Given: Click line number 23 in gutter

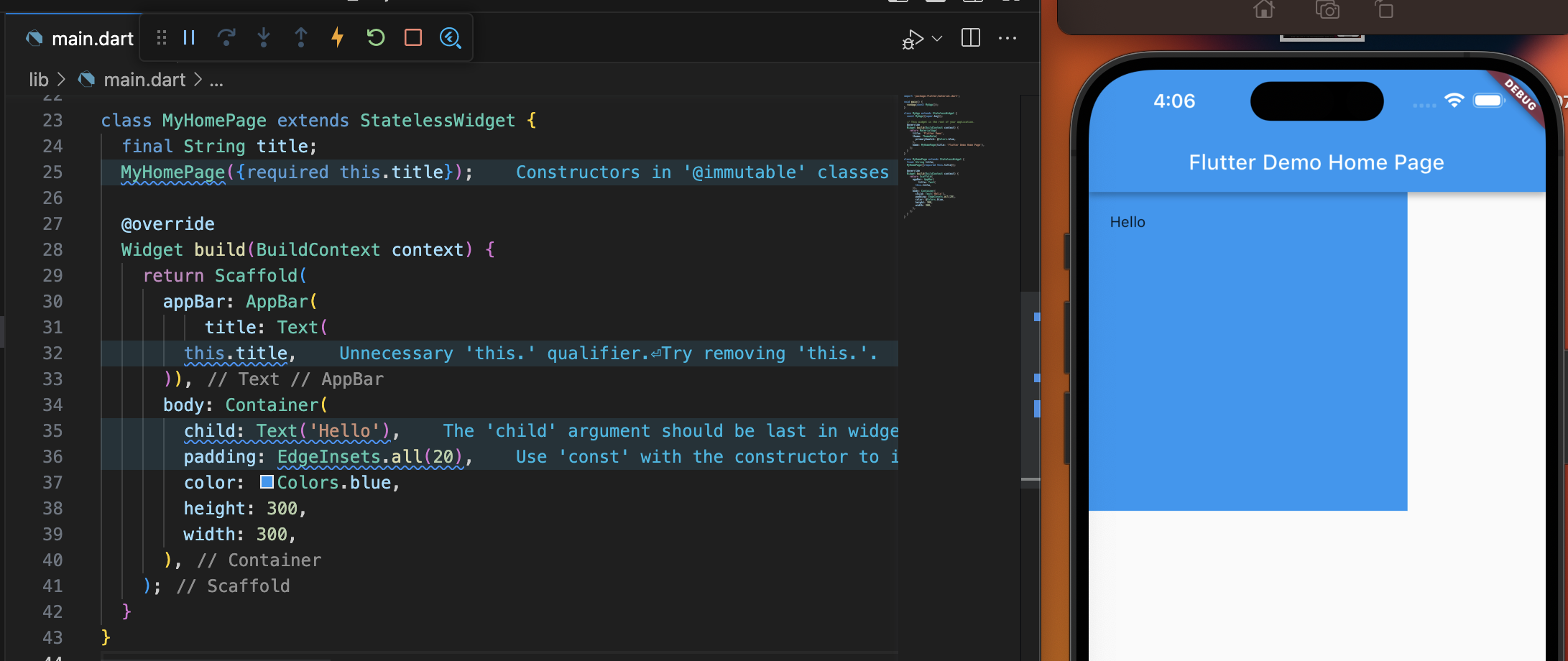Looking at the screenshot, I should (x=52, y=120).
